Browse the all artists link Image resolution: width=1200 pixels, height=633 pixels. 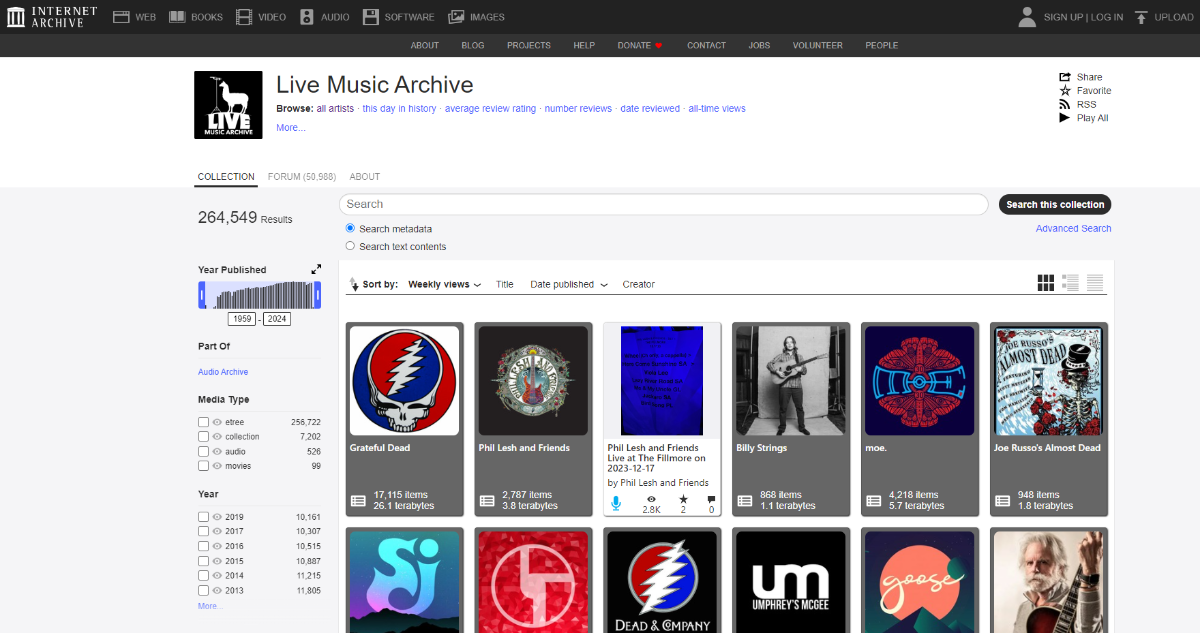tap(335, 109)
